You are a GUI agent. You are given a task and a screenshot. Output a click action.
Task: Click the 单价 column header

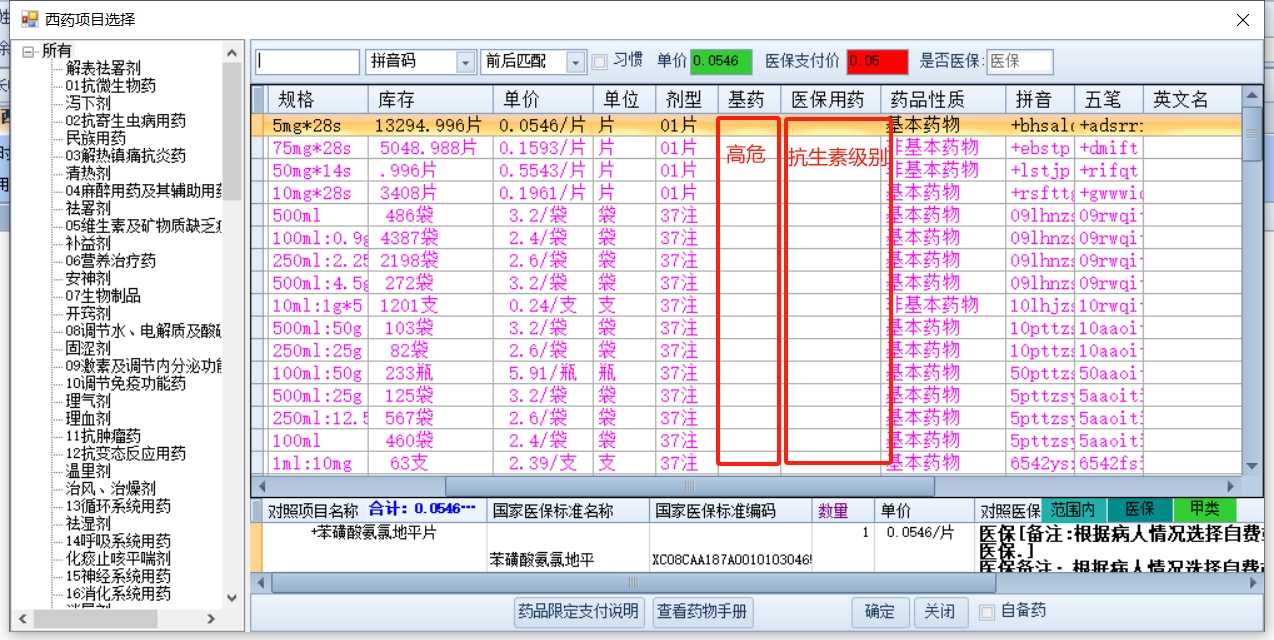tap(543, 100)
